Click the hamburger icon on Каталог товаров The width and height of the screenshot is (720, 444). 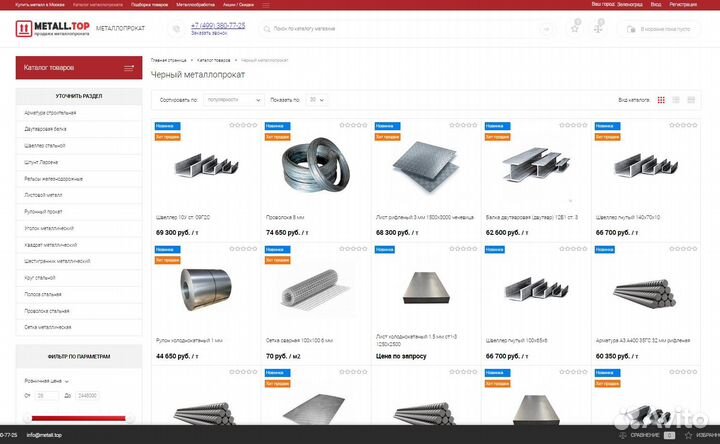(x=129, y=68)
